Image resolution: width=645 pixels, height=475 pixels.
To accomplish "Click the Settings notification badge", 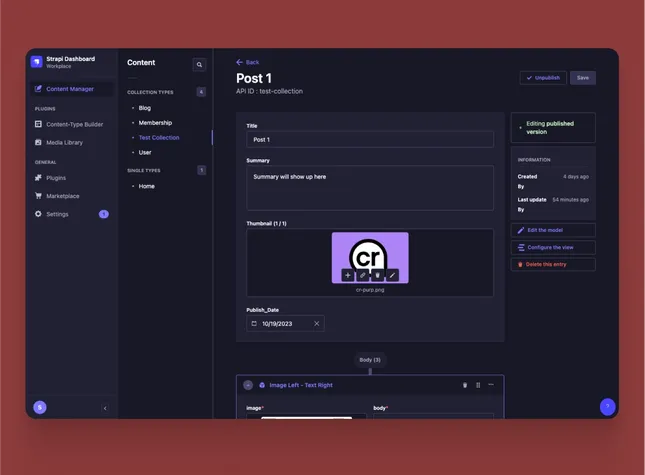I will coord(104,214).
